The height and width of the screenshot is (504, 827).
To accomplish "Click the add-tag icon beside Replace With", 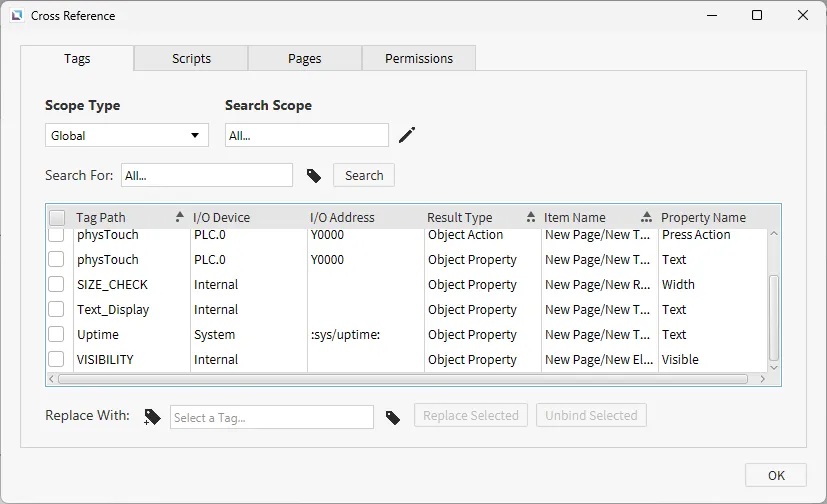I will pos(152,416).
